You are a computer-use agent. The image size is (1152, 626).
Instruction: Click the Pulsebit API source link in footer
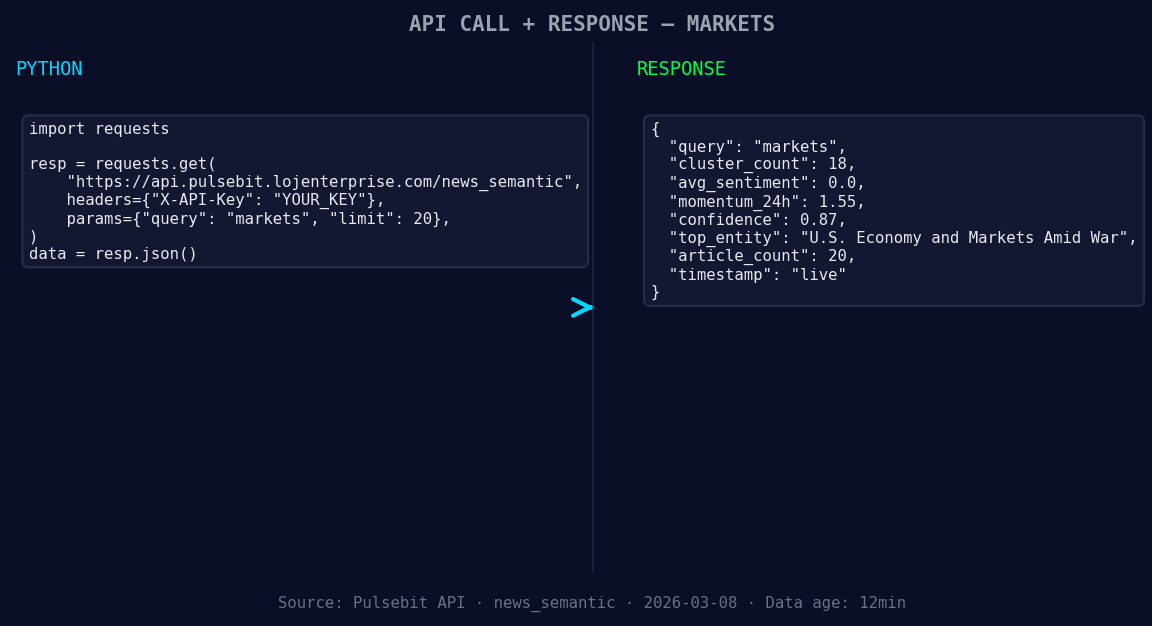(410, 602)
